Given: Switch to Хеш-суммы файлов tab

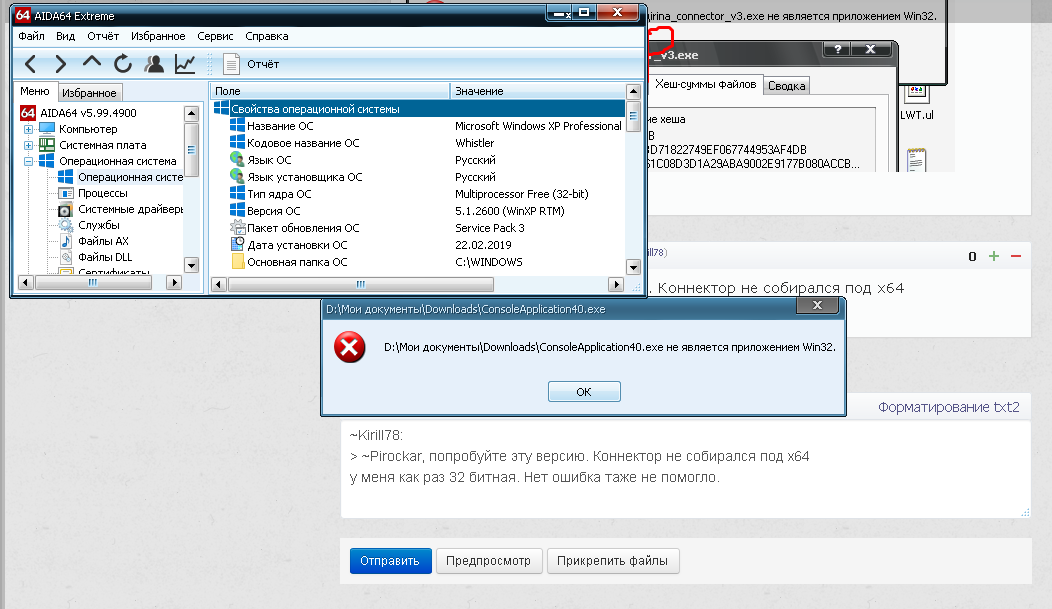Looking at the screenshot, I should tap(705, 84).
